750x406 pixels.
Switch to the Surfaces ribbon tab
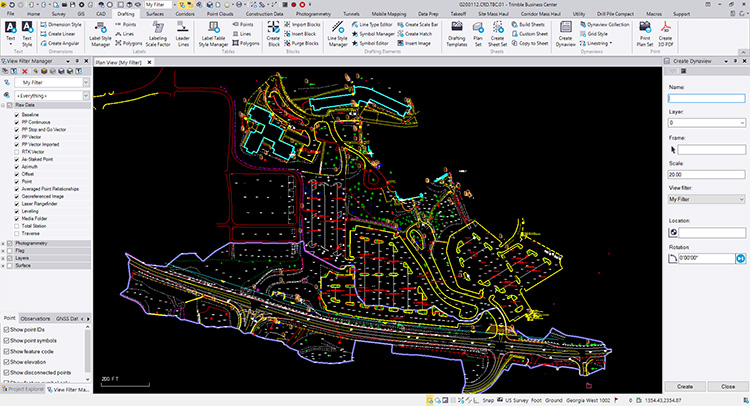click(155, 14)
